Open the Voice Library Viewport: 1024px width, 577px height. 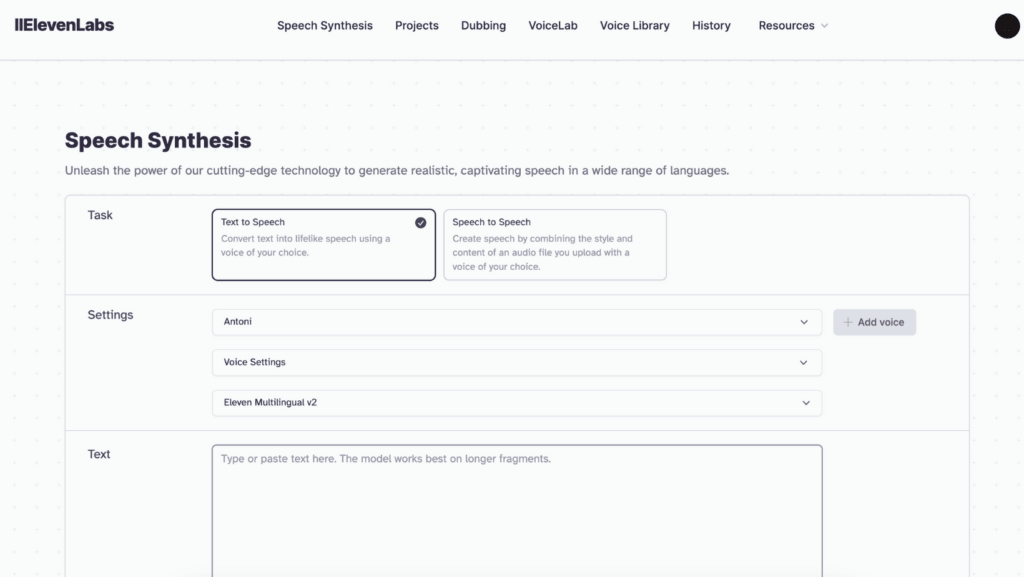[x=634, y=25]
